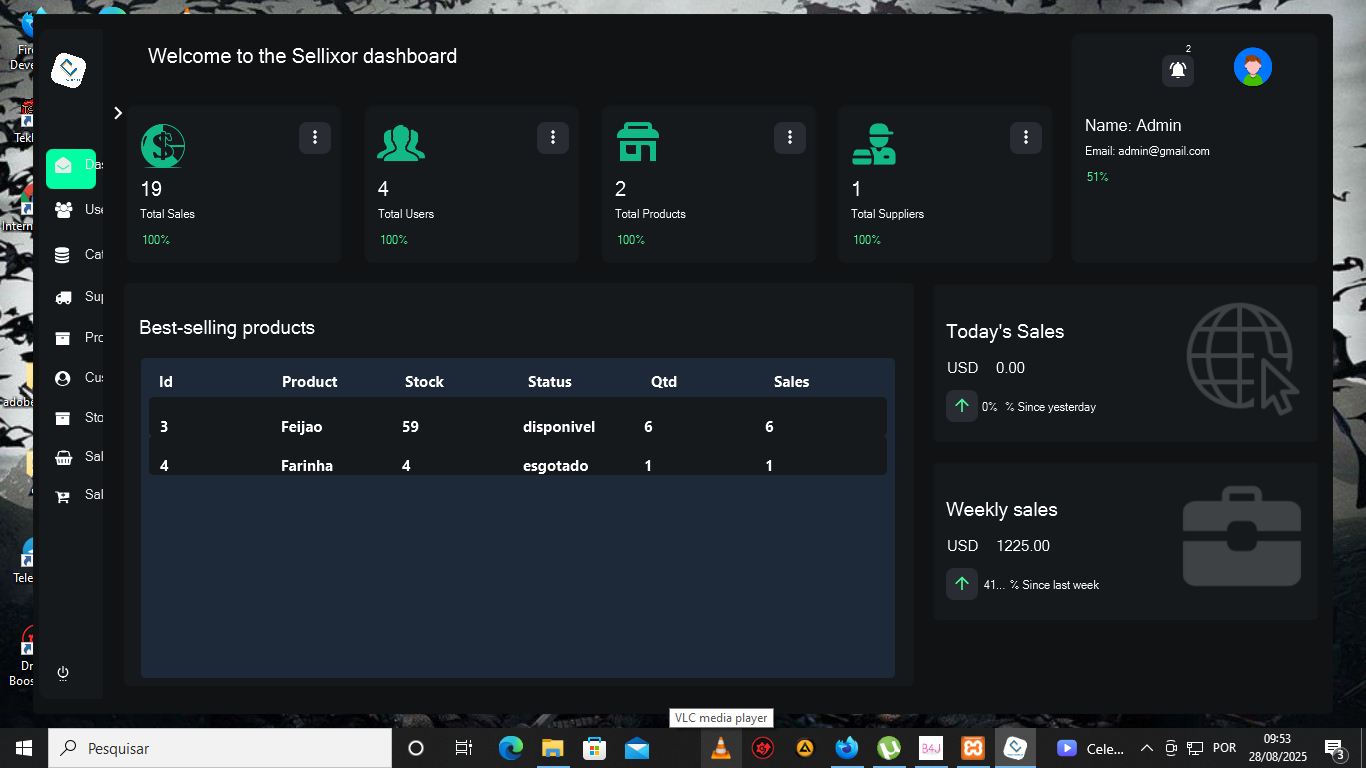Select the Feijao product row

coord(518,417)
